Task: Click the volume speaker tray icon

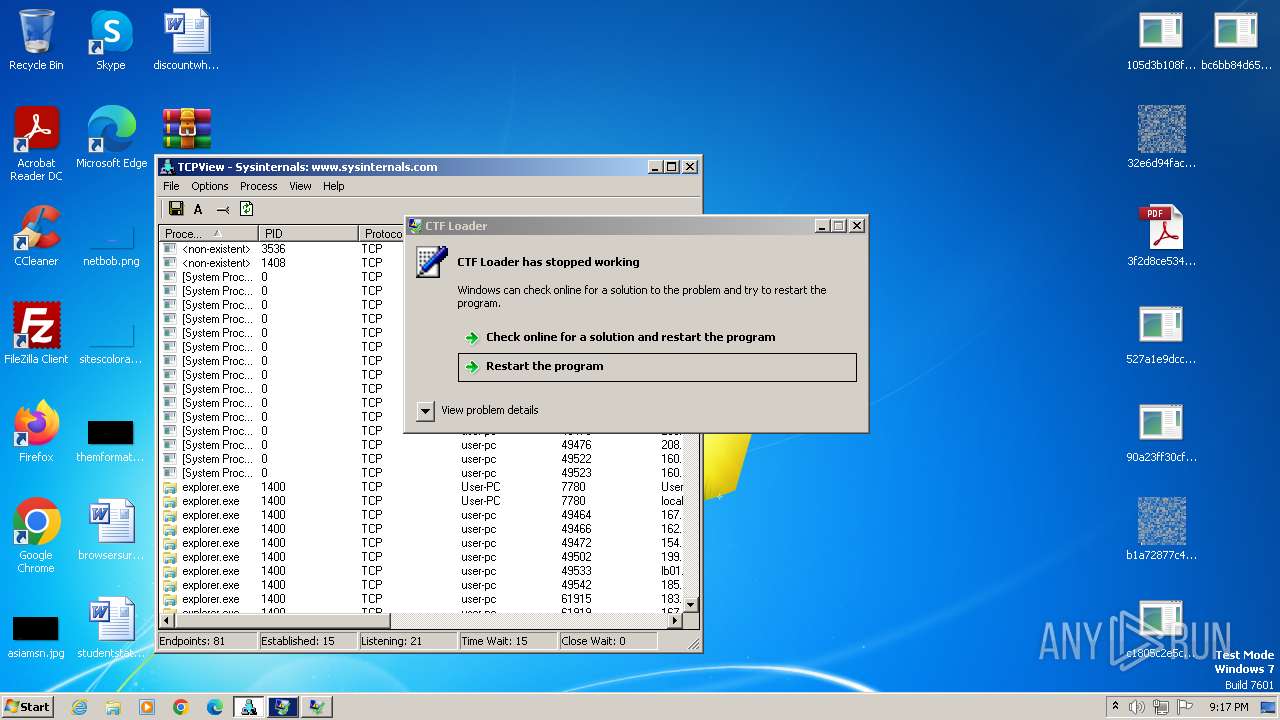Action: point(1137,707)
